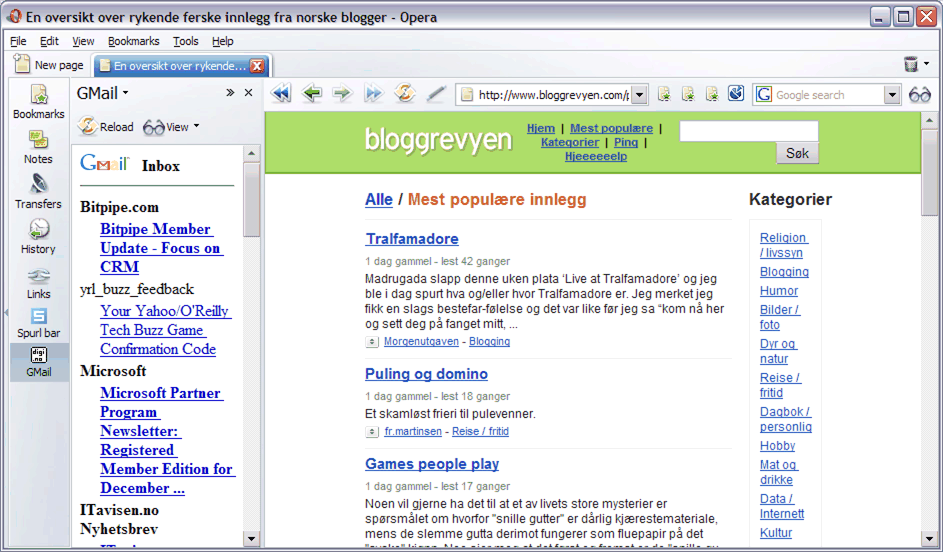
Task: Click the glasses icon at toolbar right
Action: coord(920,94)
